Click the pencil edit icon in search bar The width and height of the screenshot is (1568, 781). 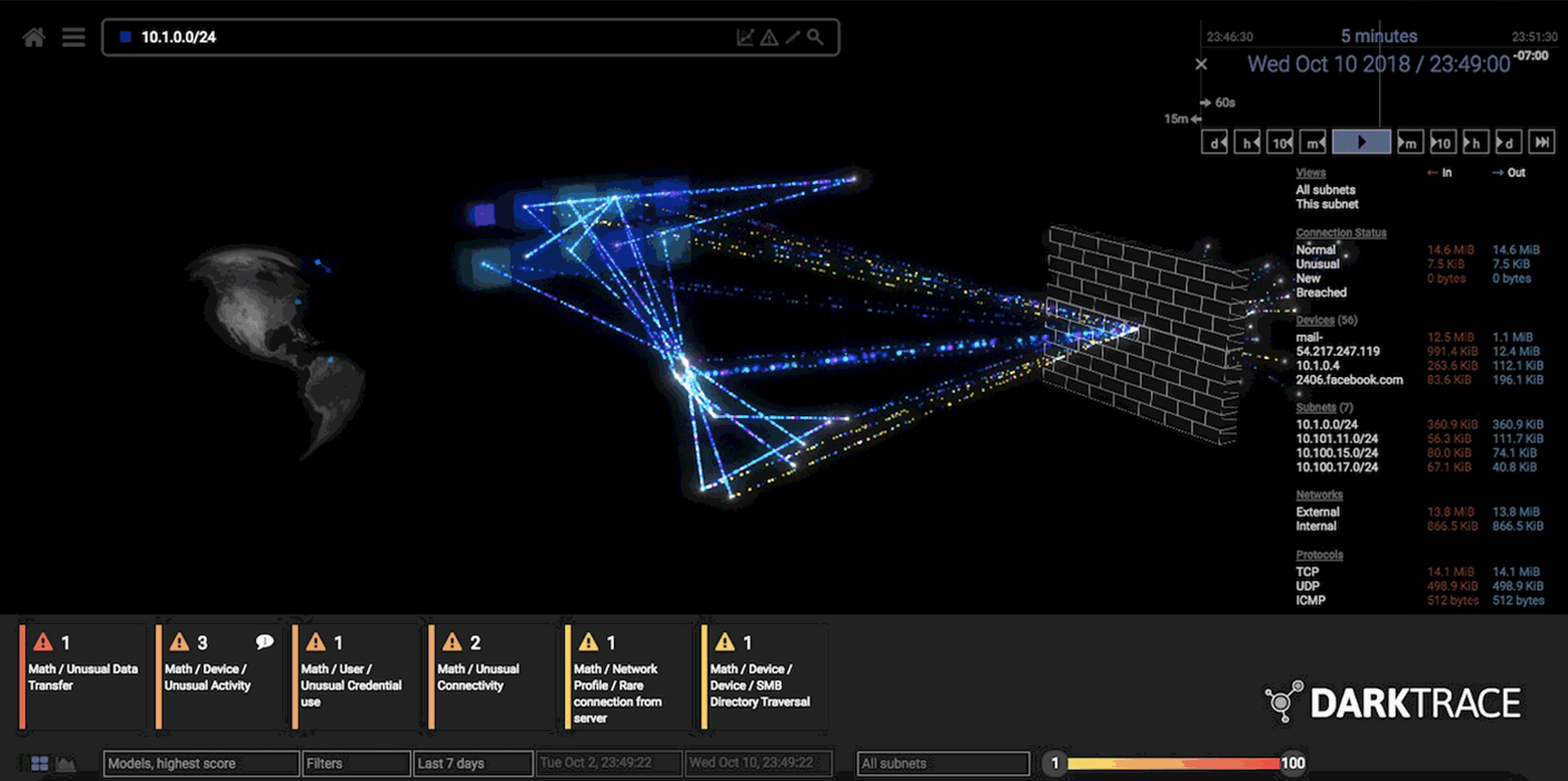(792, 37)
